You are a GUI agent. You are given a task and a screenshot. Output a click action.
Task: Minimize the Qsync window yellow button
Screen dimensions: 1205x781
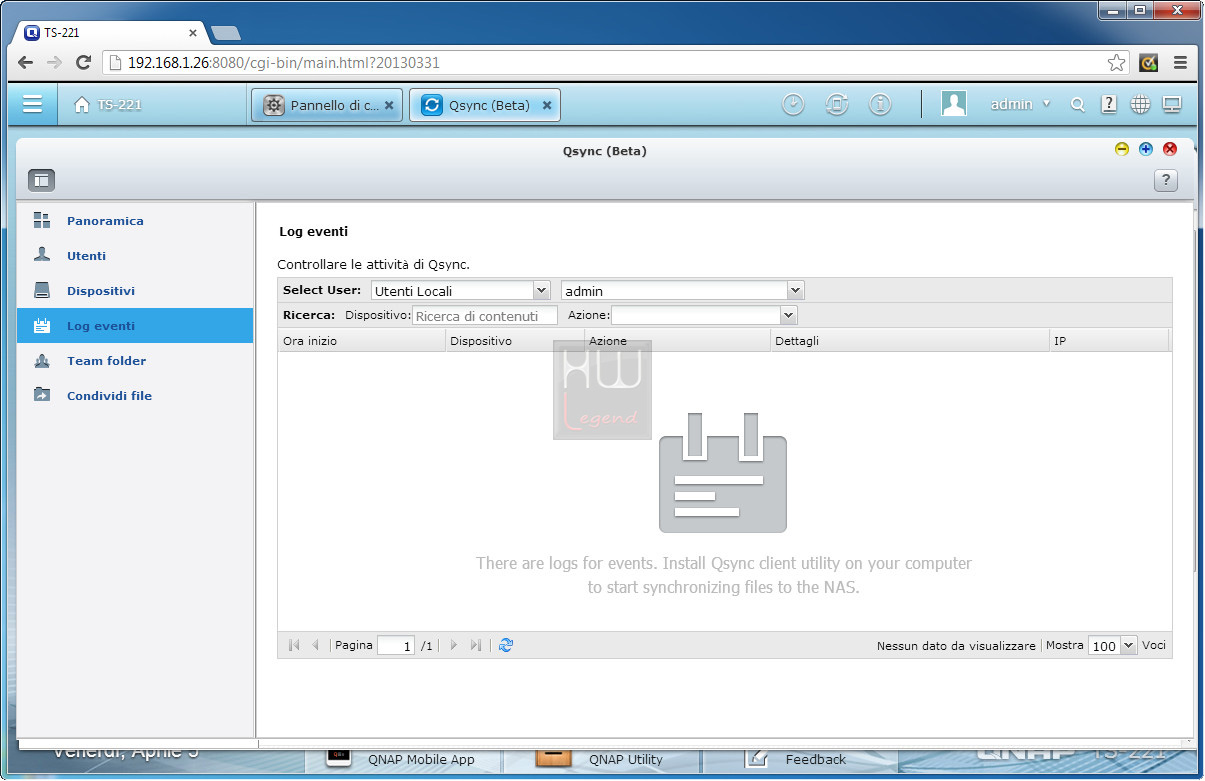(x=1122, y=149)
